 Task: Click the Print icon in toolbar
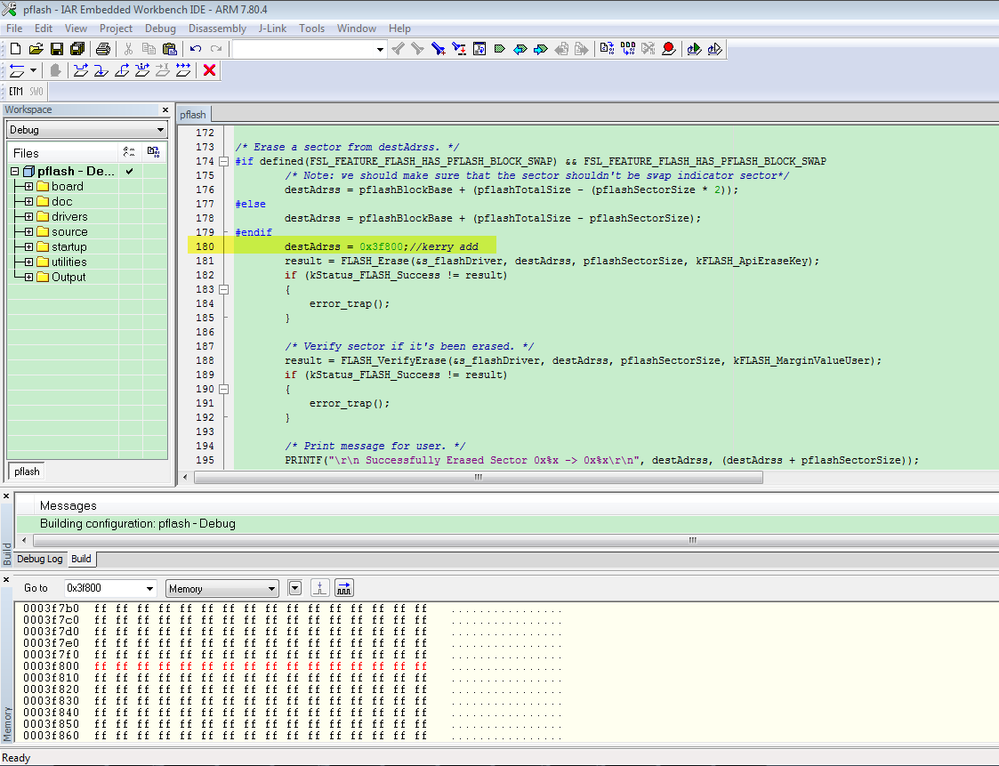[x=102, y=49]
